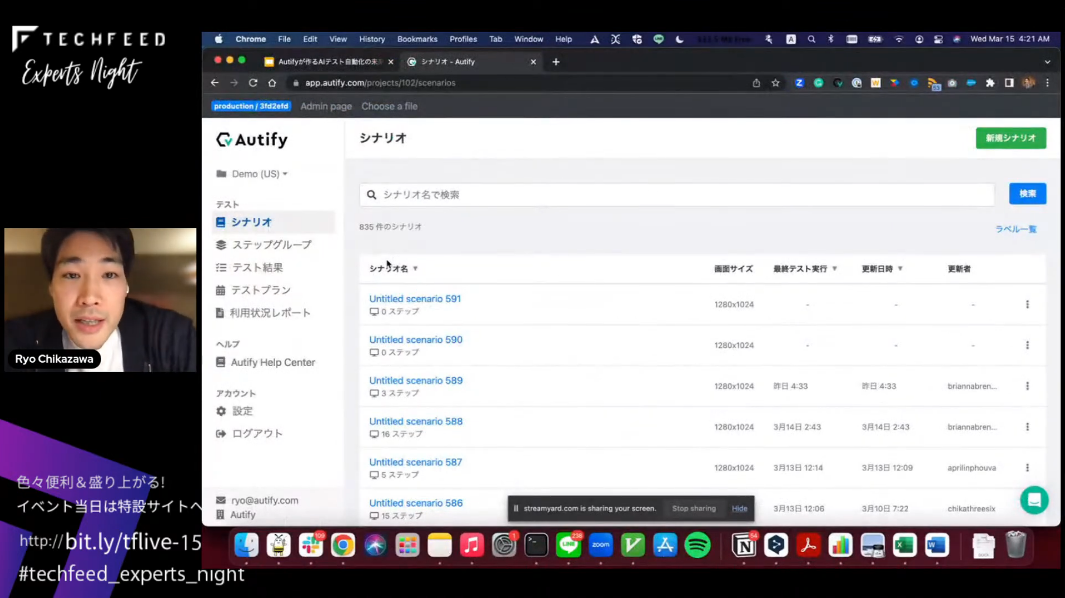The image size is (1065, 598).
Task: Click the Admin page link
Action: click(x=326, y=107)
